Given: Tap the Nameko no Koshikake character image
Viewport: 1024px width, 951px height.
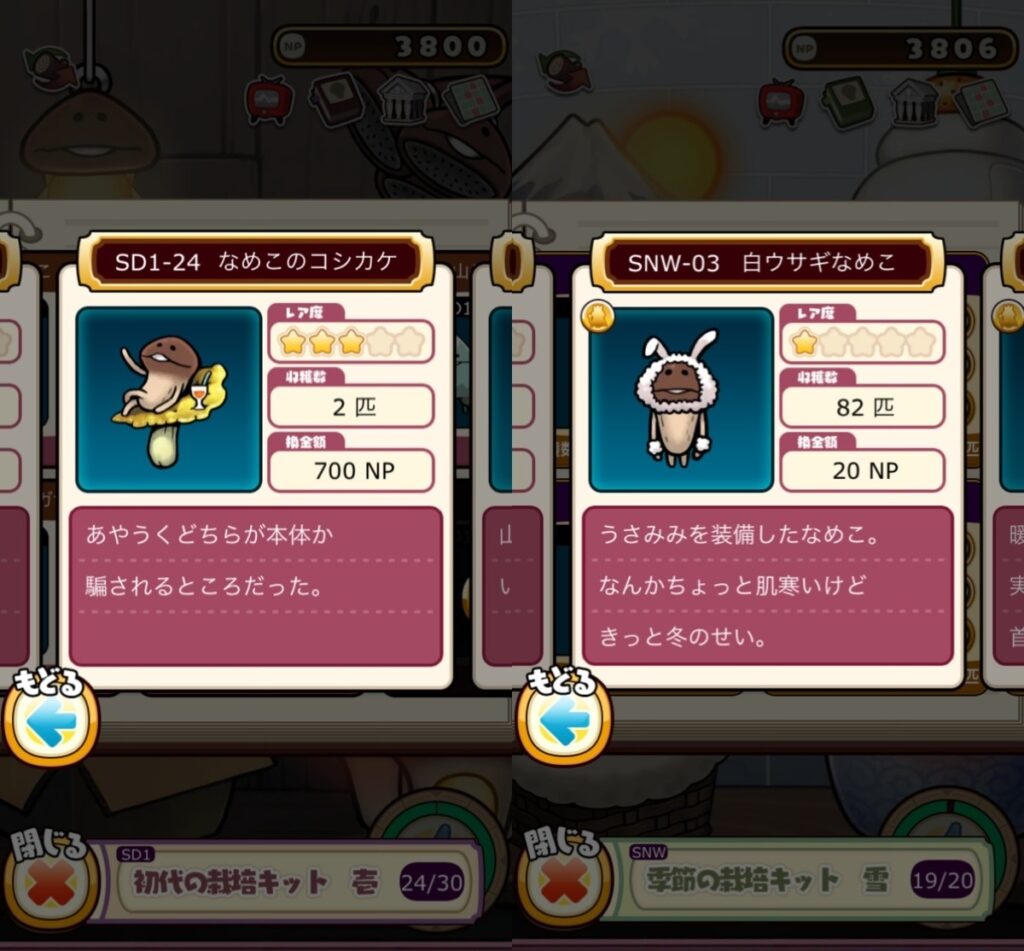Looking at the screenshot, I should [169, 399].
